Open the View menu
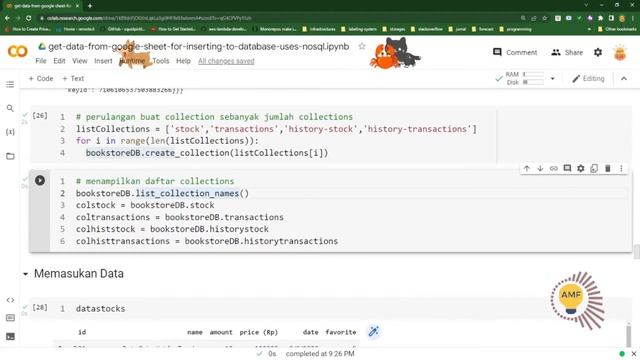 point(80,61)
